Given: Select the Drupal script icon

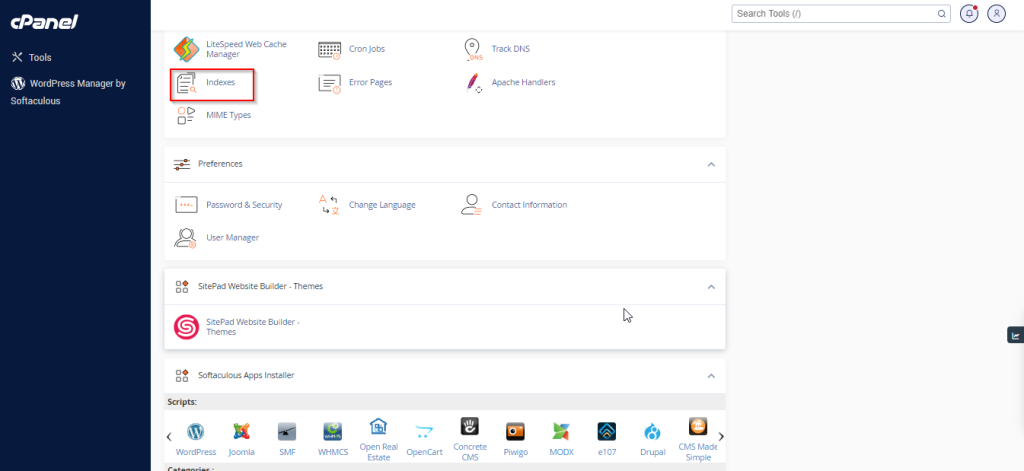Looking at the screenshot, I should coord(652,432).
